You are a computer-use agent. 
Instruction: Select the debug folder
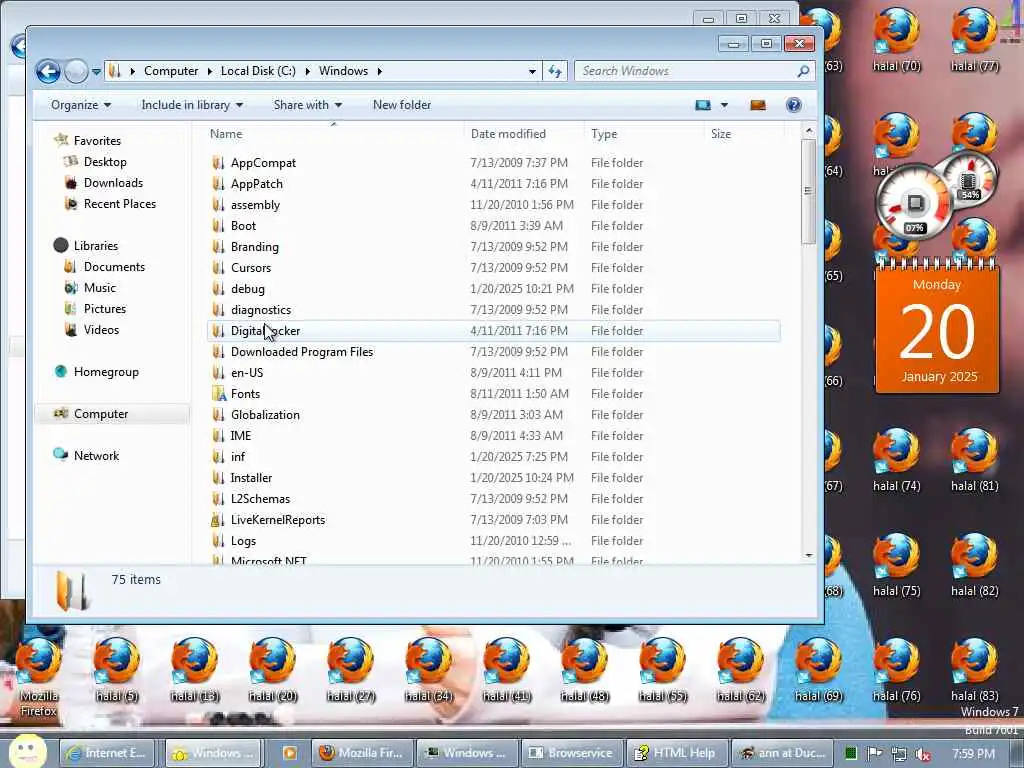[x=248, y=289]
